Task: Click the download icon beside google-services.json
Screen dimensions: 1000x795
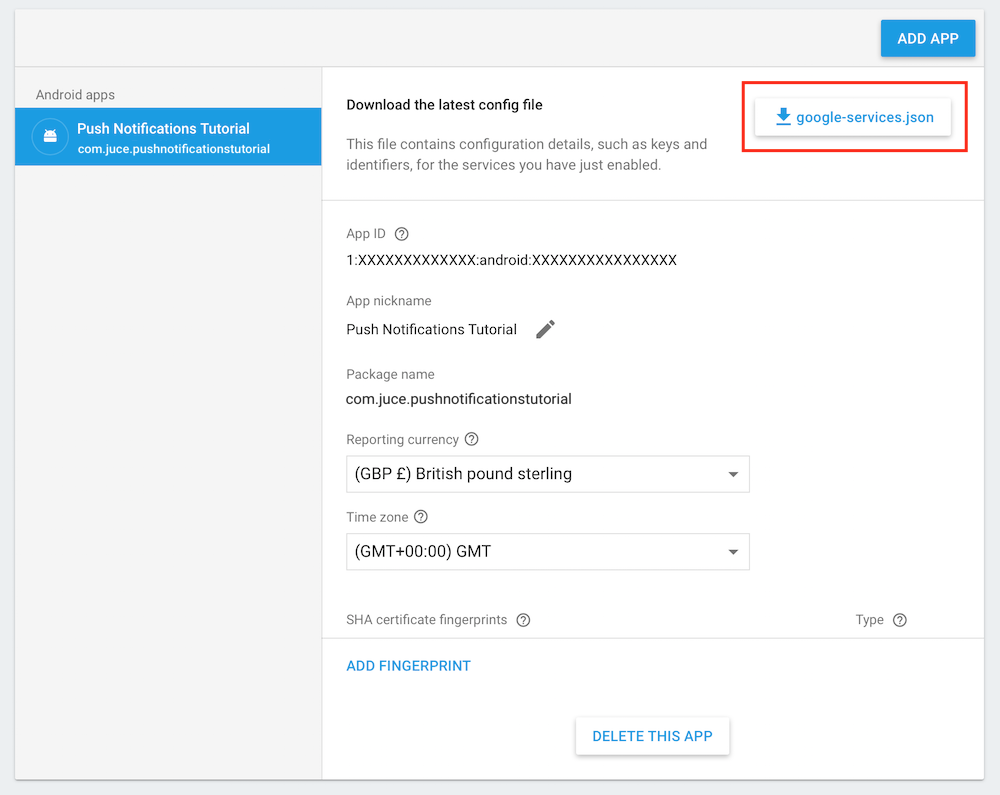Action: 783,116
